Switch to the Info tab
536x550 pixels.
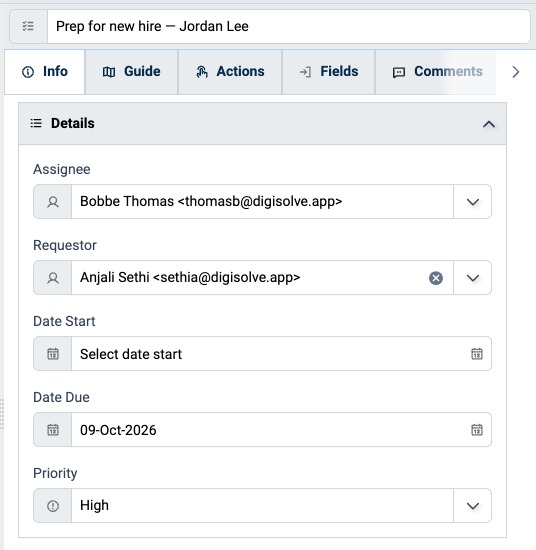[x=45, y=72]
